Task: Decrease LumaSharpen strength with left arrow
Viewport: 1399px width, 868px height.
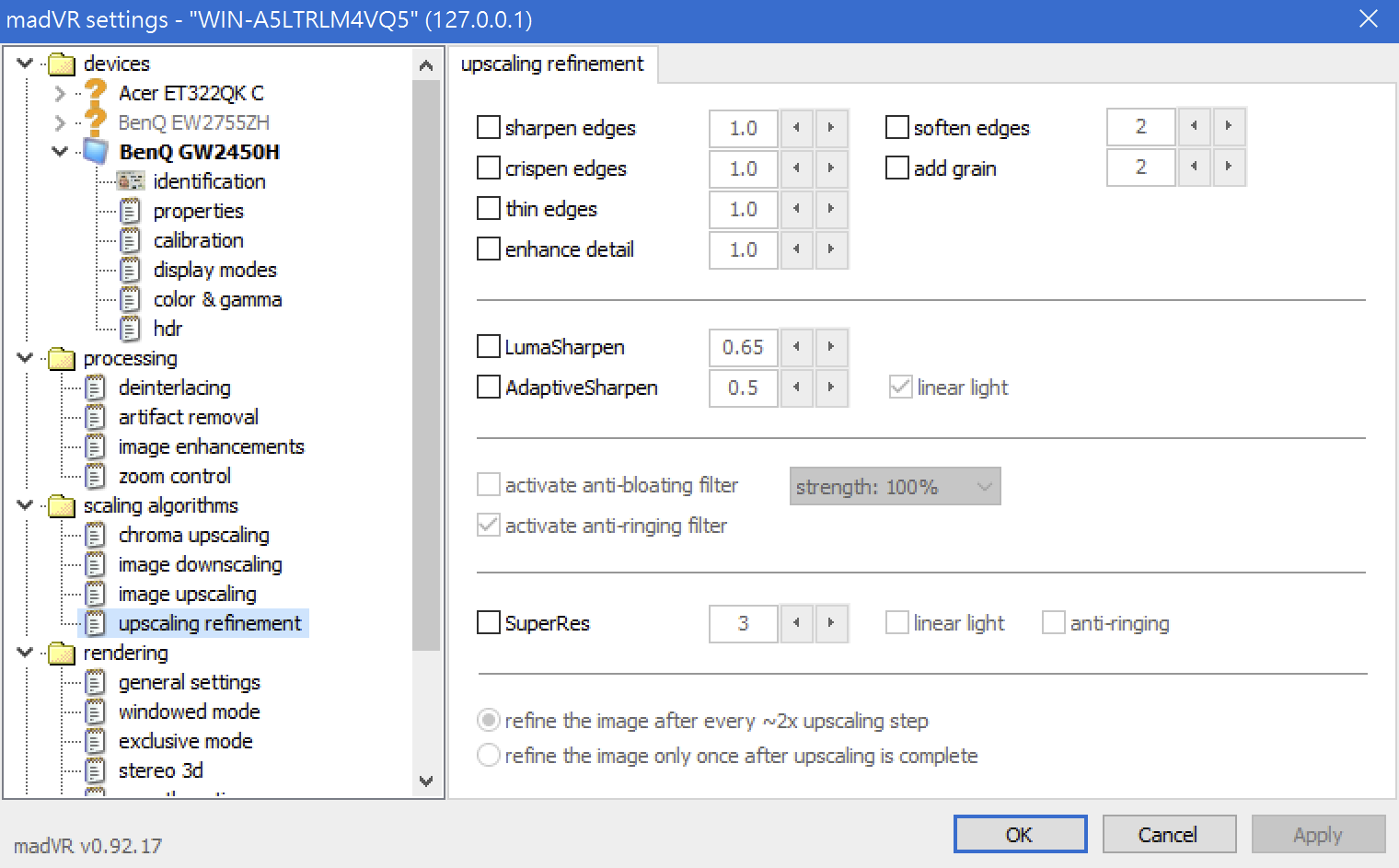Action: click(797, 347)
